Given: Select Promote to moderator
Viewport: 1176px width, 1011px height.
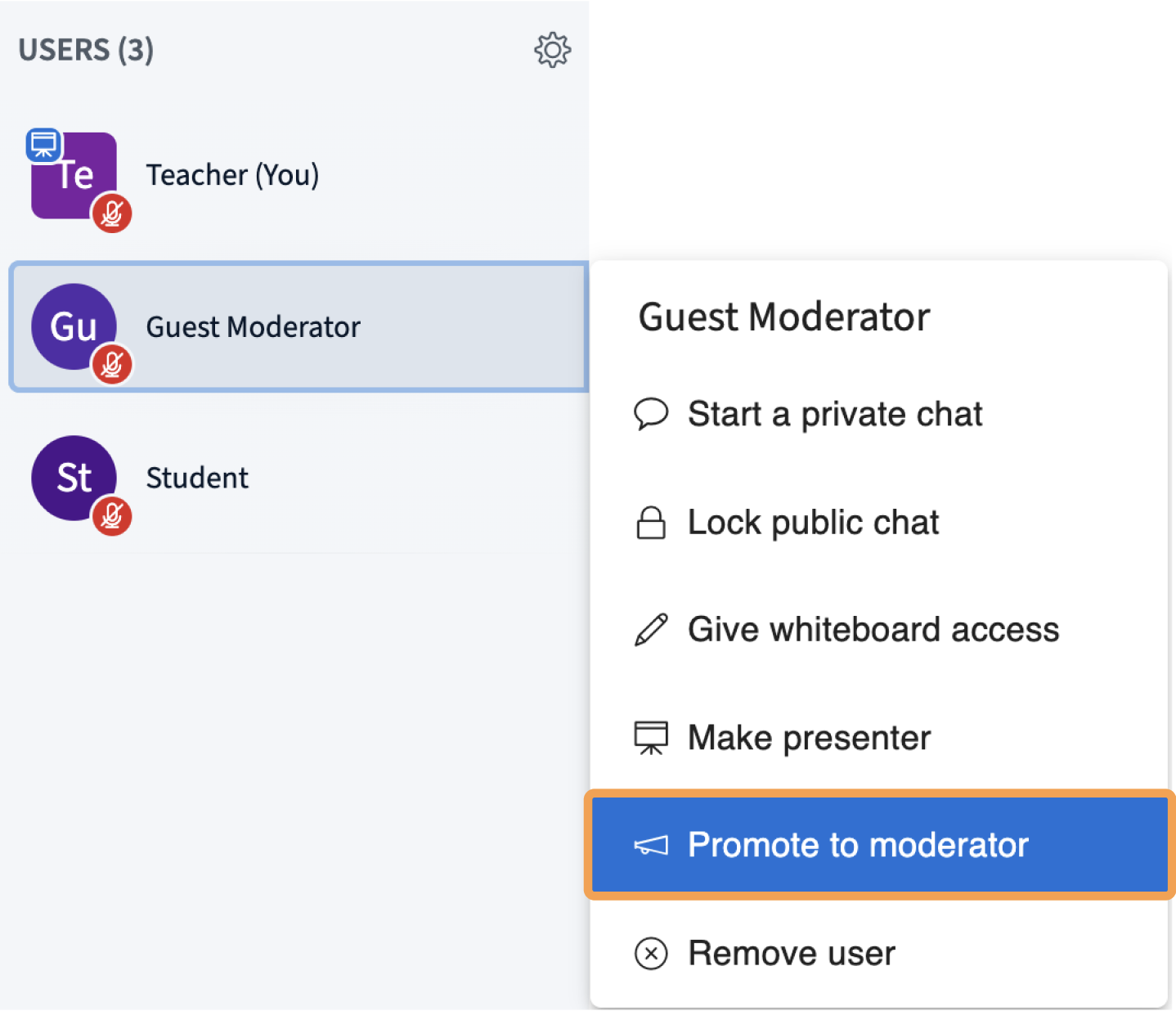Looking at the screenshot, I should click(858, 846).
